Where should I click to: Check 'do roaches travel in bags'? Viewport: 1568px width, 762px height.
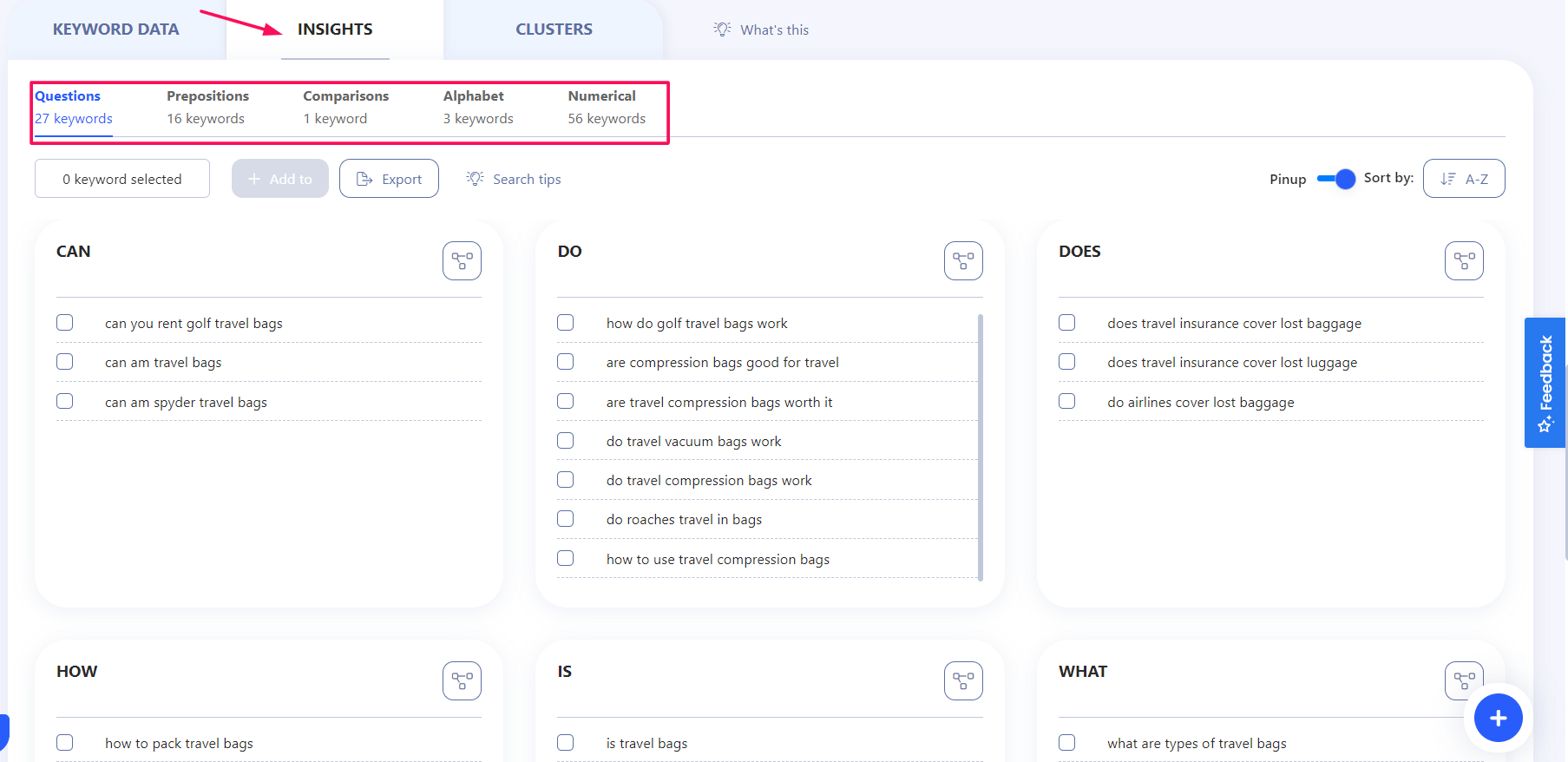(x=566, y=519)
